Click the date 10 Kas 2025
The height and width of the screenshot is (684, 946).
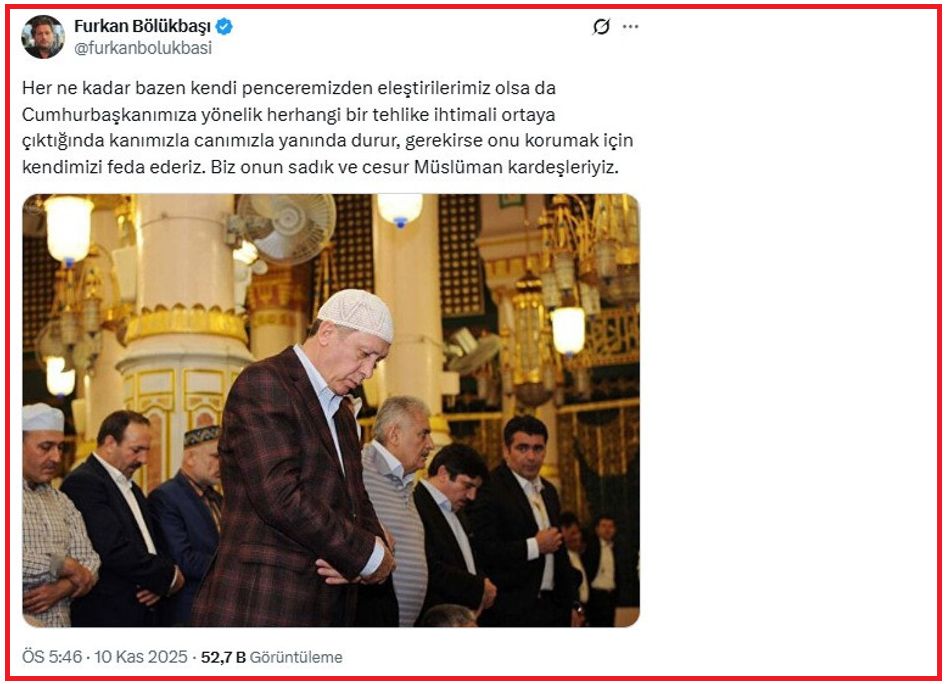pos(141,657)
